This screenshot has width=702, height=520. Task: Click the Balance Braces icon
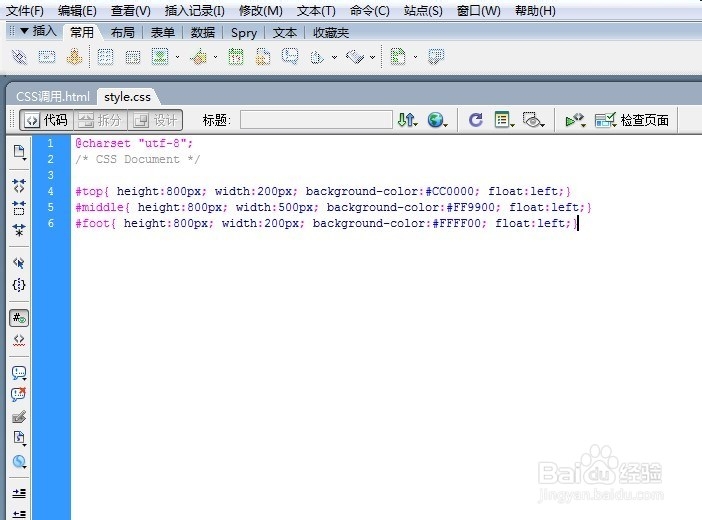[19, 285]
